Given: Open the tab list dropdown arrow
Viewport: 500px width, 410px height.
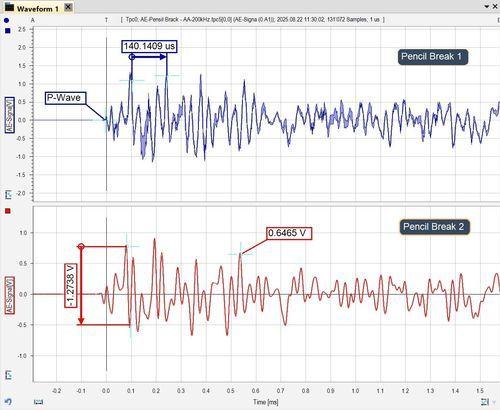Looking at the screenshot, I should (487, 7).
